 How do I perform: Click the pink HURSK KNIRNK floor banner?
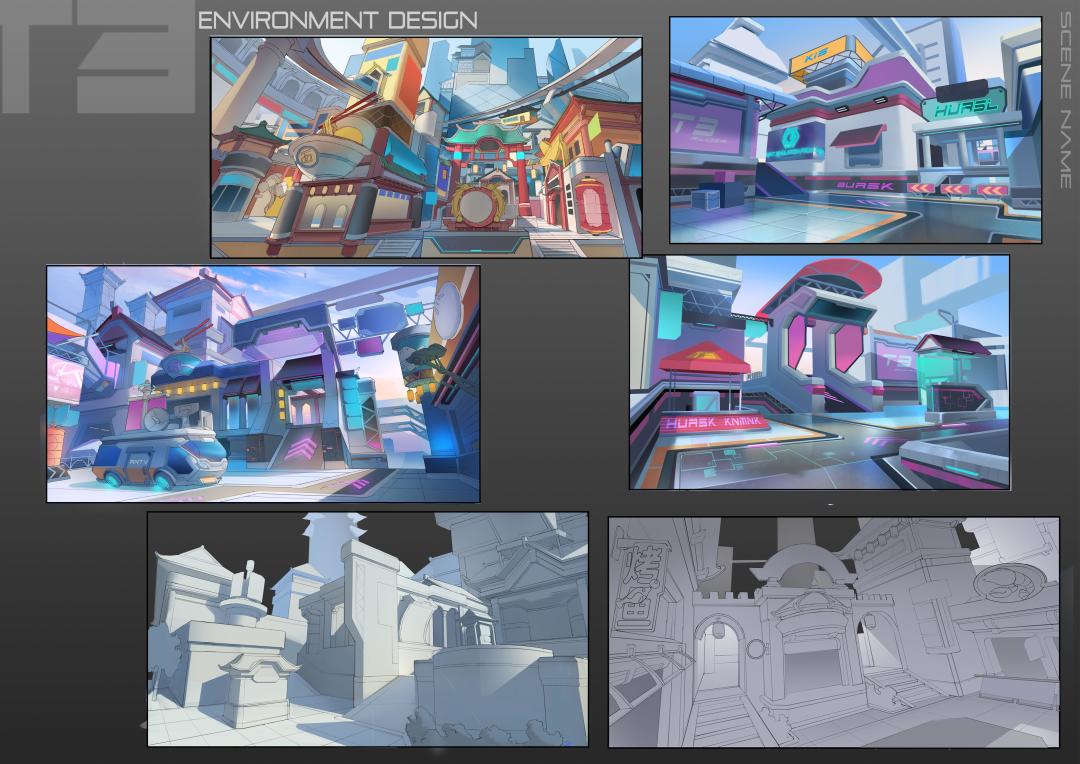pos(714,422)
